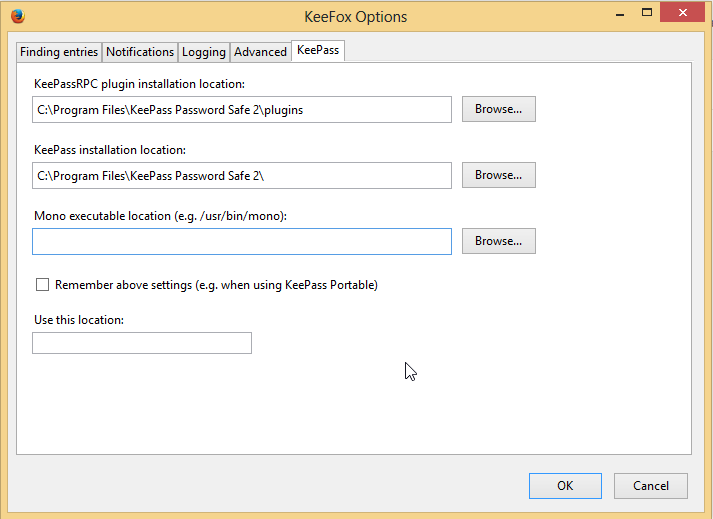This screenshot has height=519, width=713.
Task: Browse for KeePassRPC plugin installation location
Action: coord(498,109)
